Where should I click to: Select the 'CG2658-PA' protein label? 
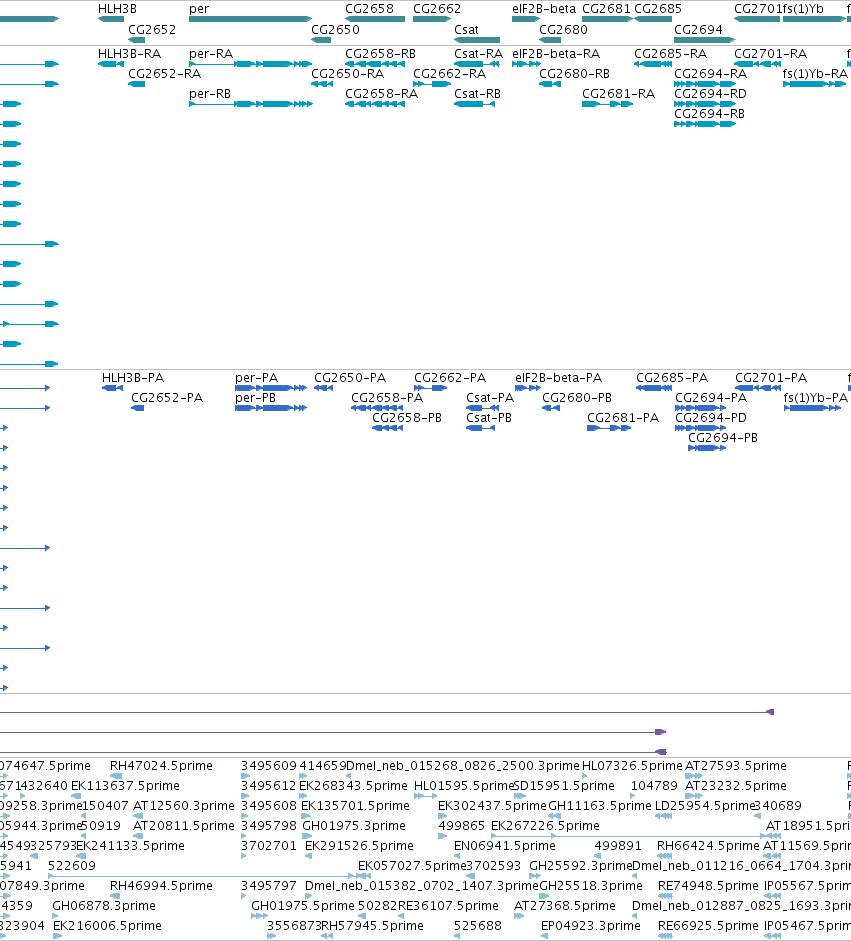(x=387, y=397)
